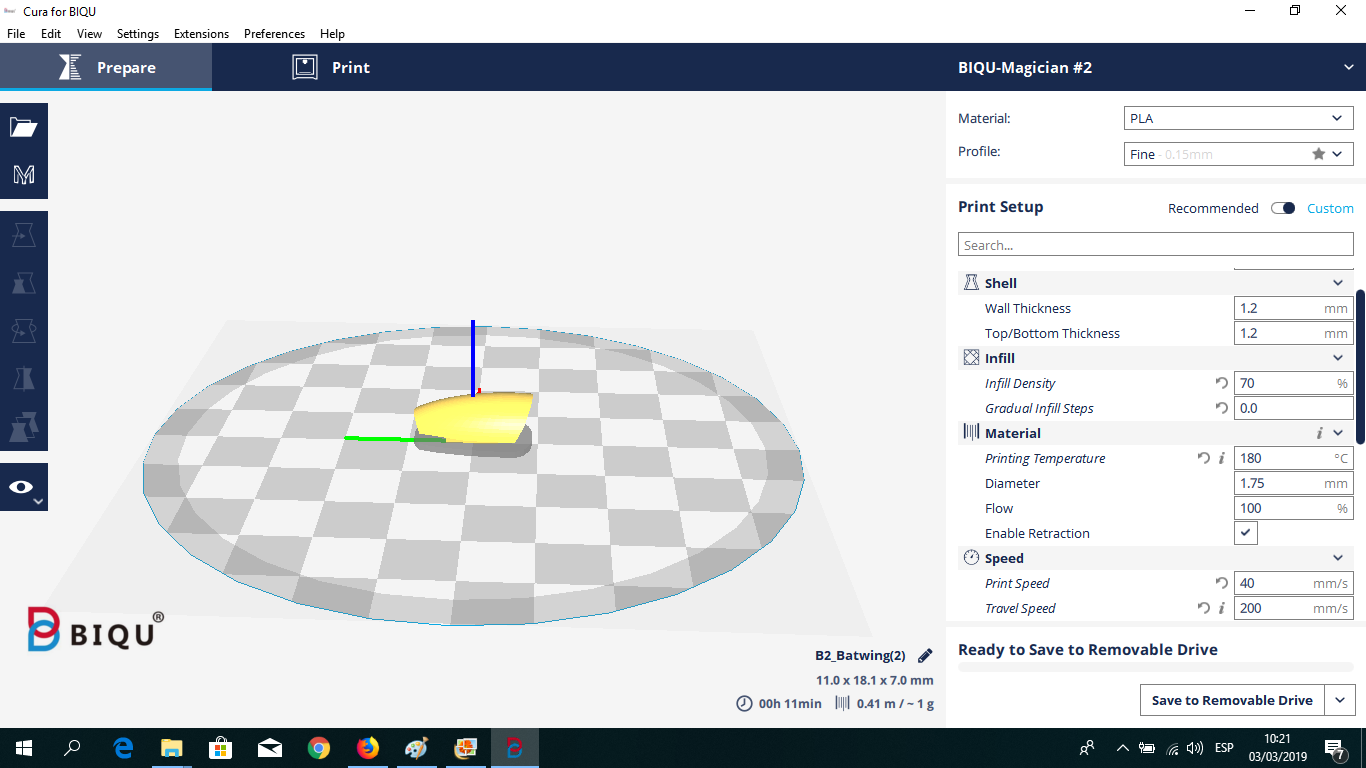Show info icon for Travel Speed

tap(1221, 608)
